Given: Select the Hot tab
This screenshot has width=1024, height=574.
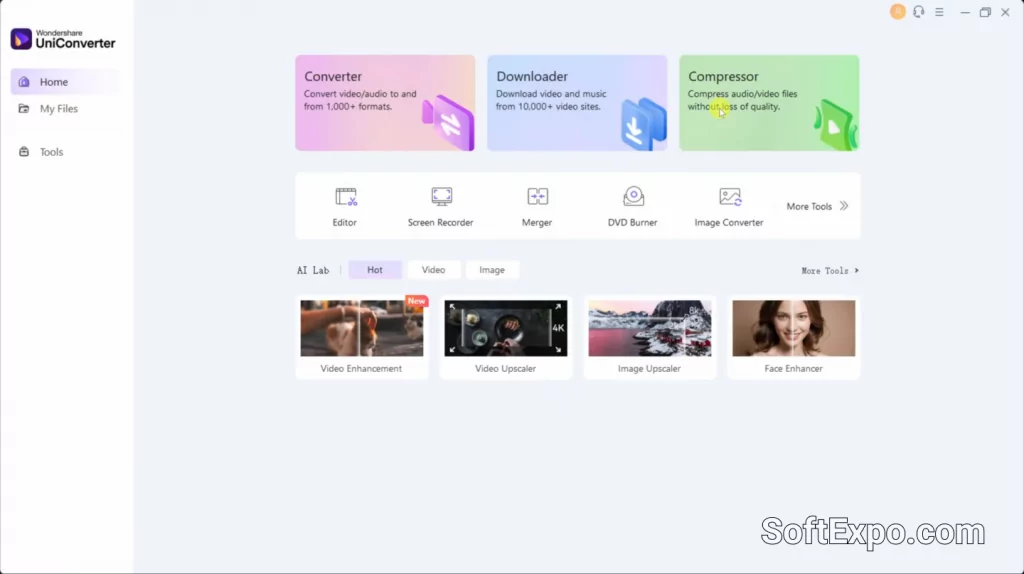Looking at the screenshot, I should (375, 270).
